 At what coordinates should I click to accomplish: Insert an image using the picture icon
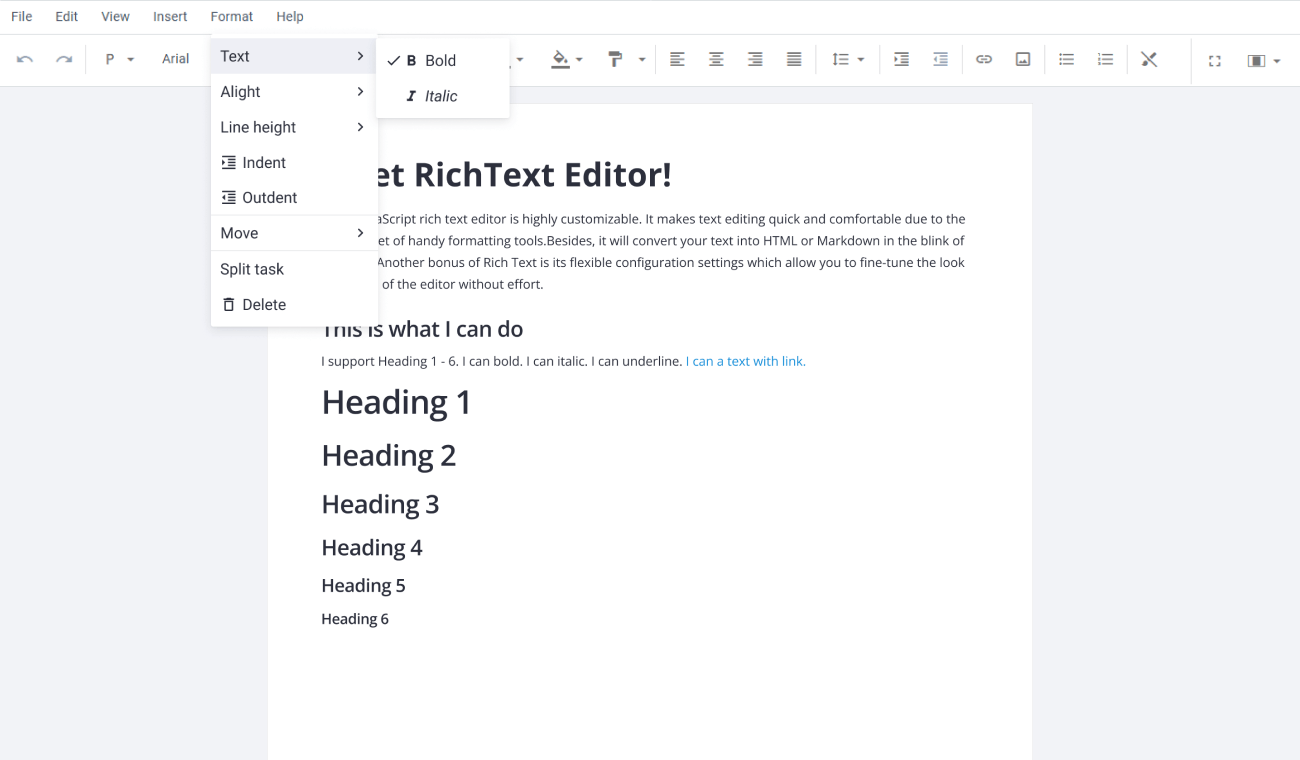pos(1023,60)
